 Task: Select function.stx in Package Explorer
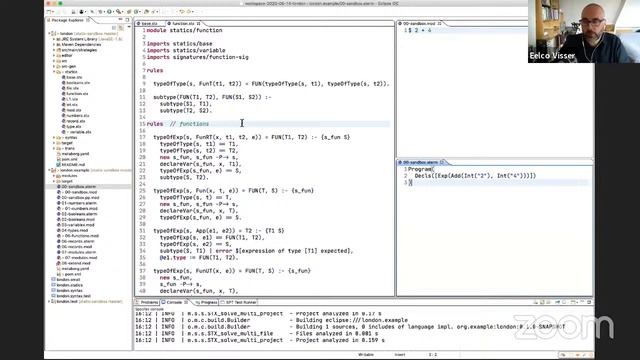[75, 93]
